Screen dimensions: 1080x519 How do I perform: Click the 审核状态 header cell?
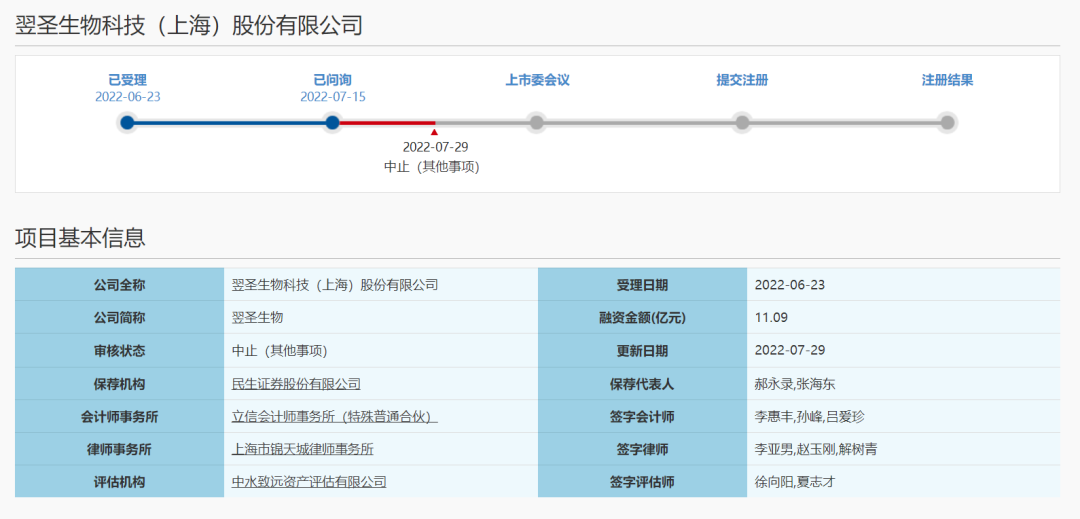[120, 350]
